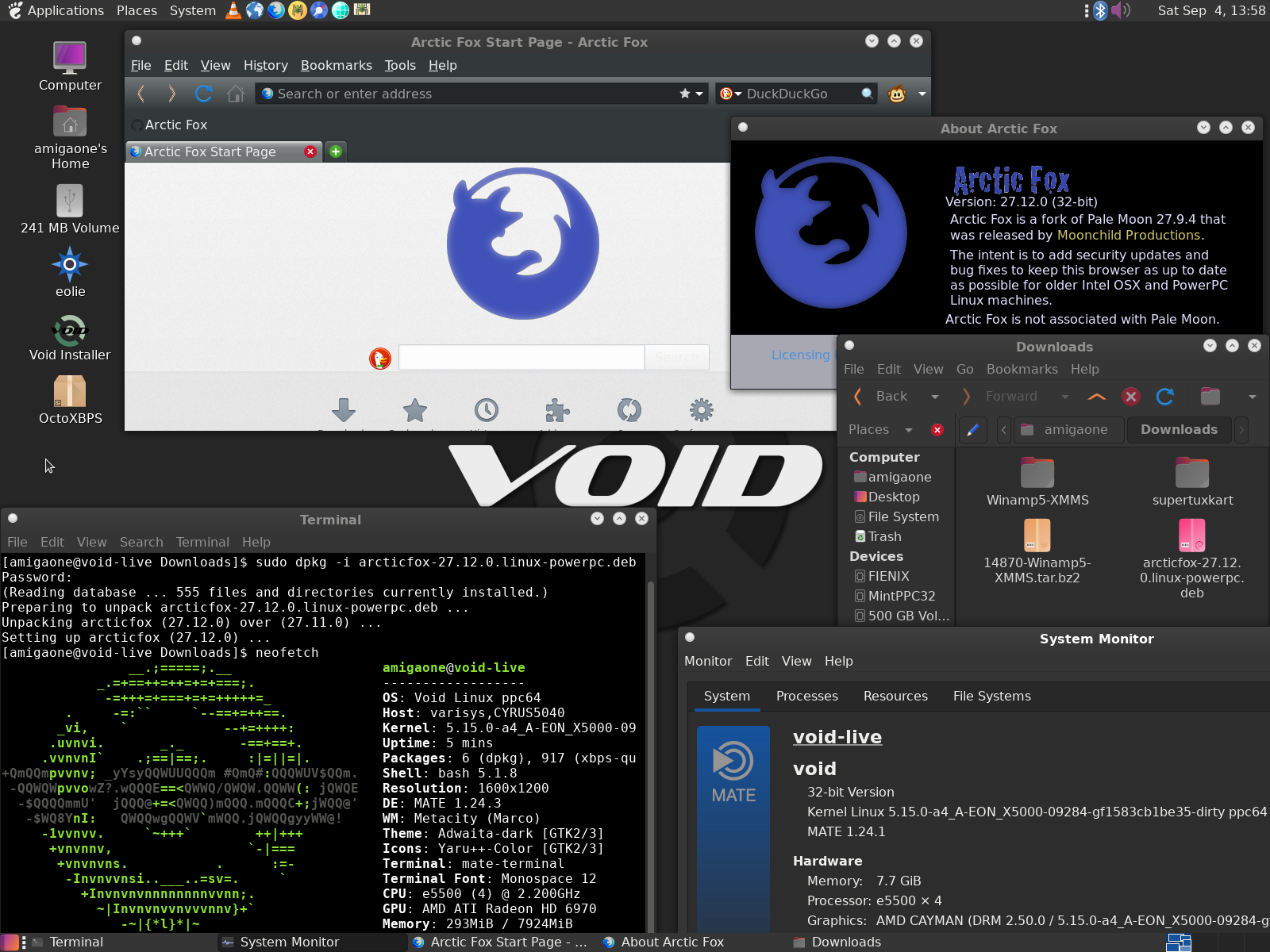Open the Monitor menu in System Monitor
Screen dimensions: 1270x952
pos(708,661)
